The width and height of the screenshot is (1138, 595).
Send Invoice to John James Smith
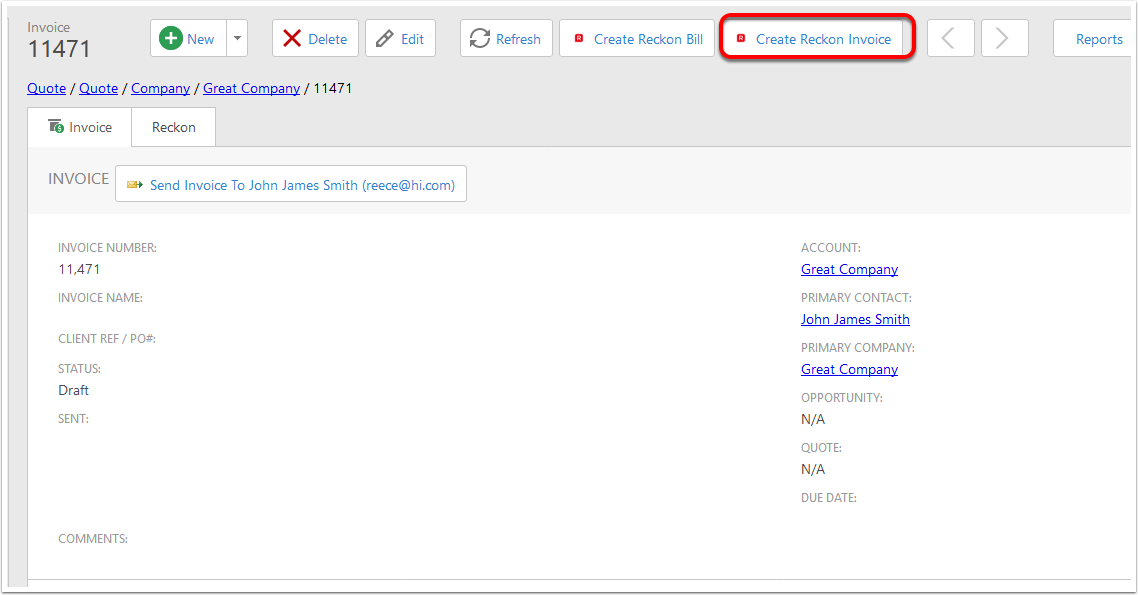click(x=291, y=184)
